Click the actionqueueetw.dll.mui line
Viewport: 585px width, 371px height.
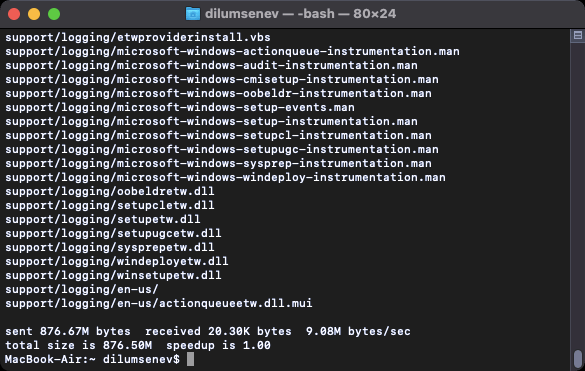tap(159, 303)
